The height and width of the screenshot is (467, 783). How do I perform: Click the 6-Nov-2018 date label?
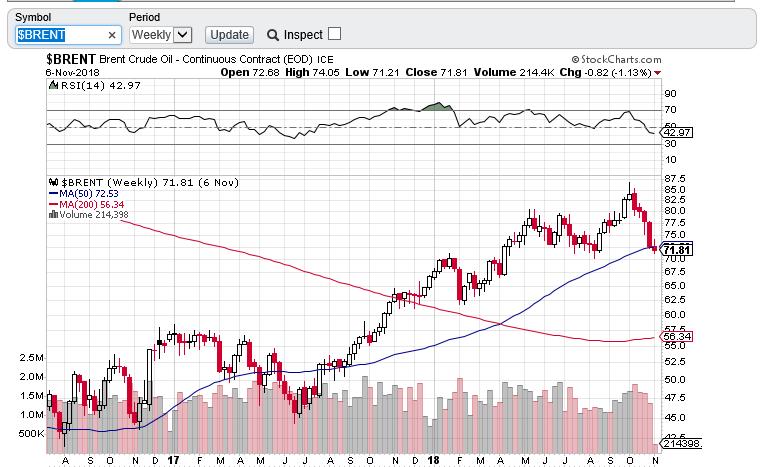click(x=72, y=72)
